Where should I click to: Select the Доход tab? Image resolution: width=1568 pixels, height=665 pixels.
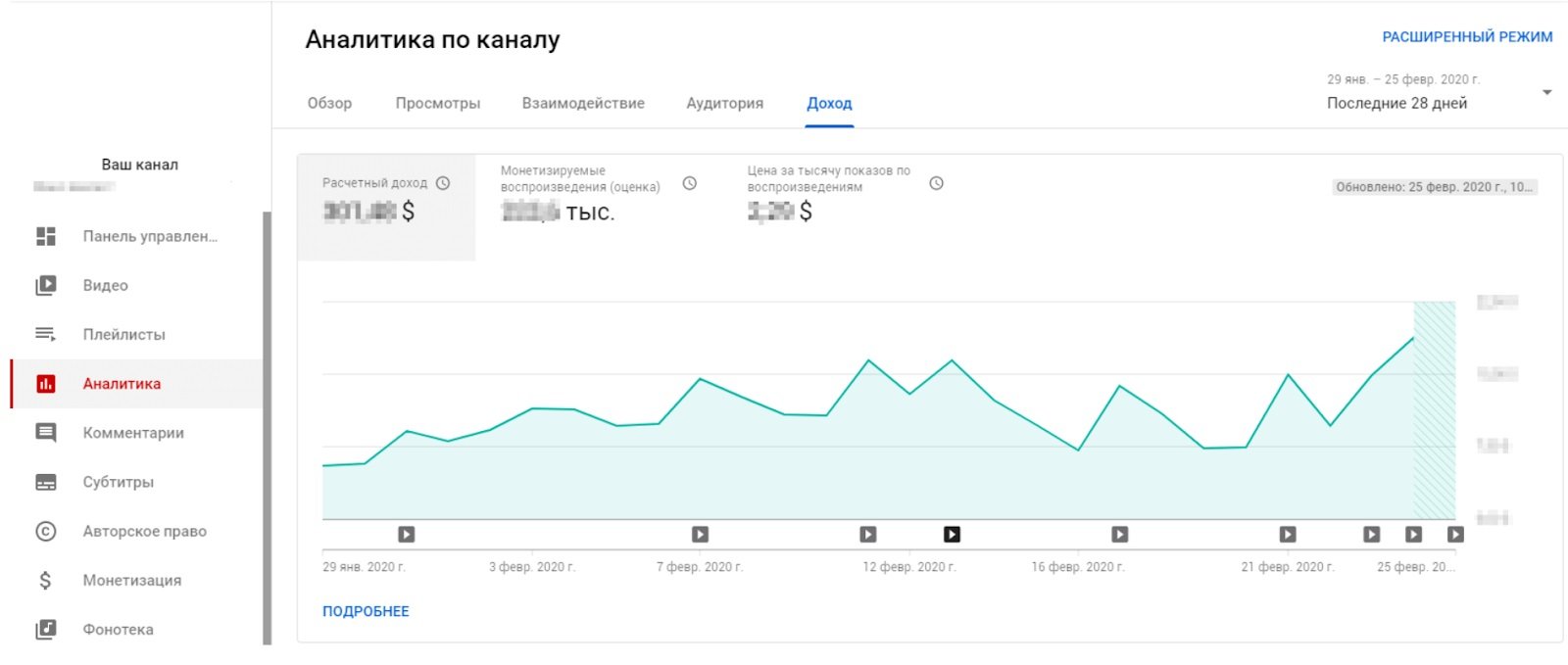pos(829,103)
